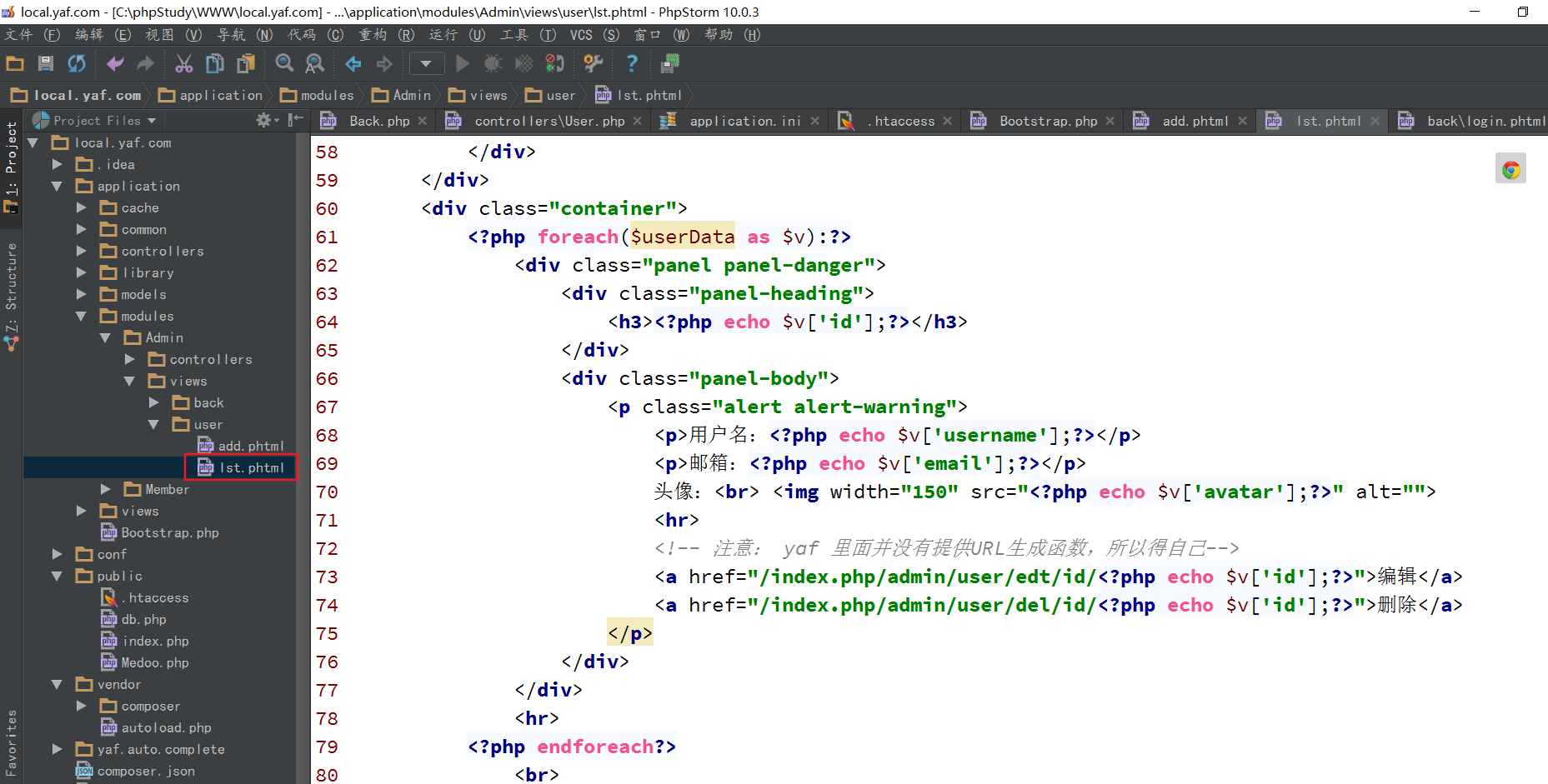Click the Cut scissors icon
This screenshot has height=784, width=1548.
[x=183, y=63]
